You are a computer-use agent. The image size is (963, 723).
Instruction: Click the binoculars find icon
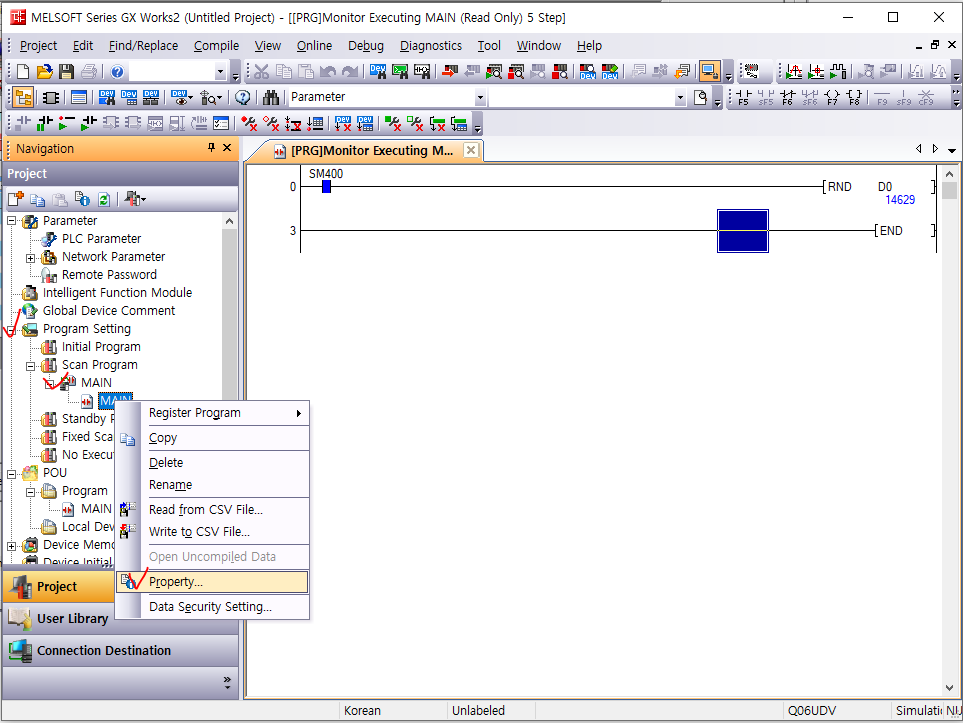(x=271, y=97)
